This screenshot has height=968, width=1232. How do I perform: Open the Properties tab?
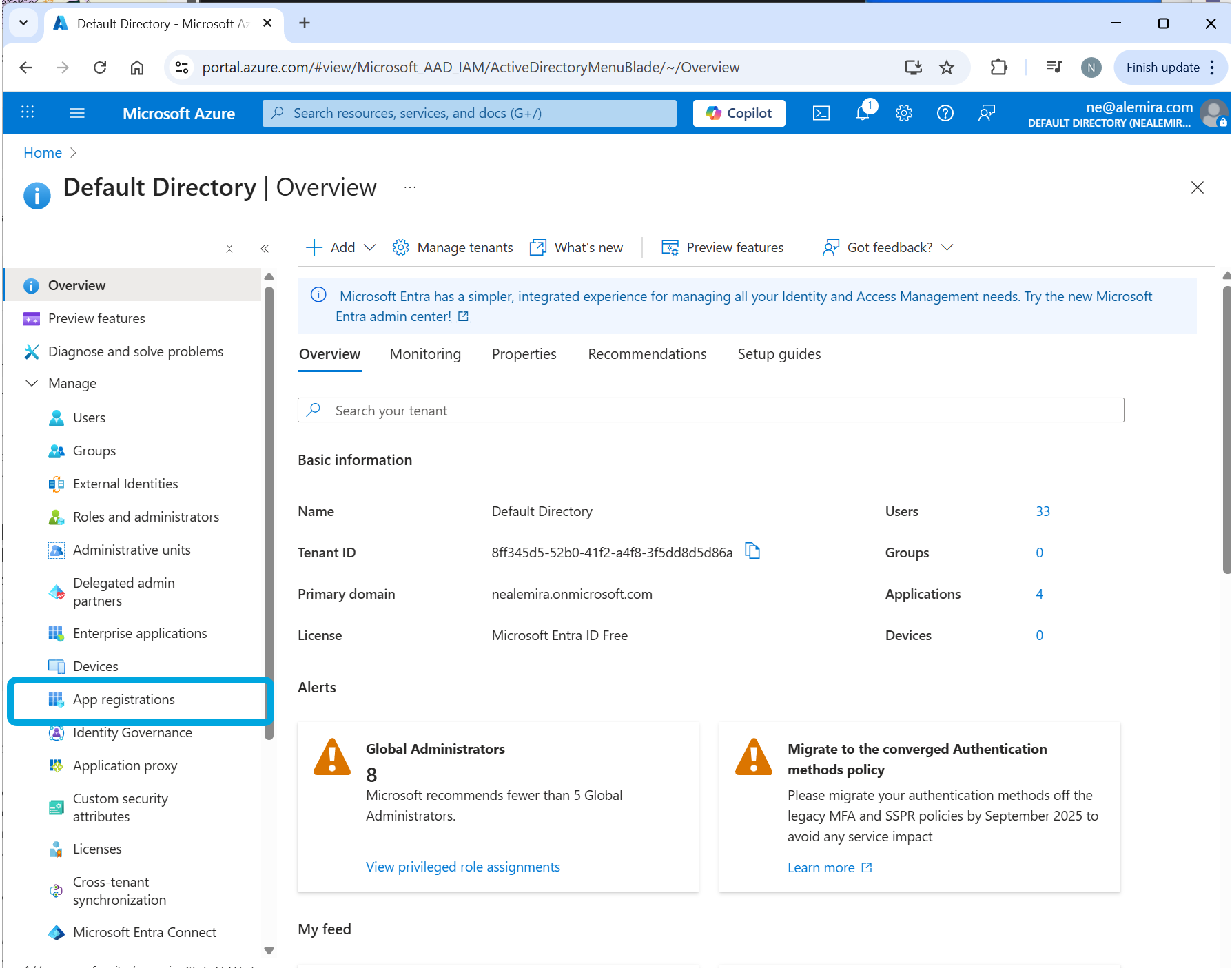(524, 354)
